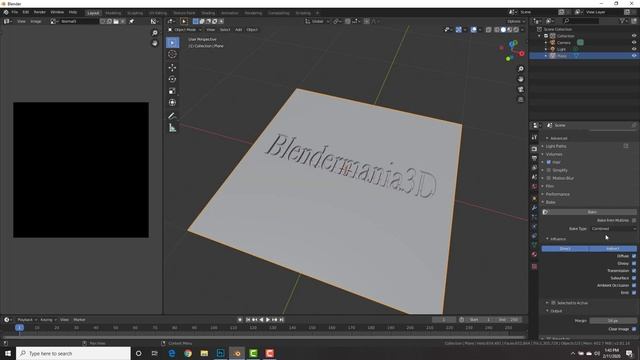Hide the Plane object via eye icon
The width and height of the screenshot is (640, 360).
tap(634, 56)
